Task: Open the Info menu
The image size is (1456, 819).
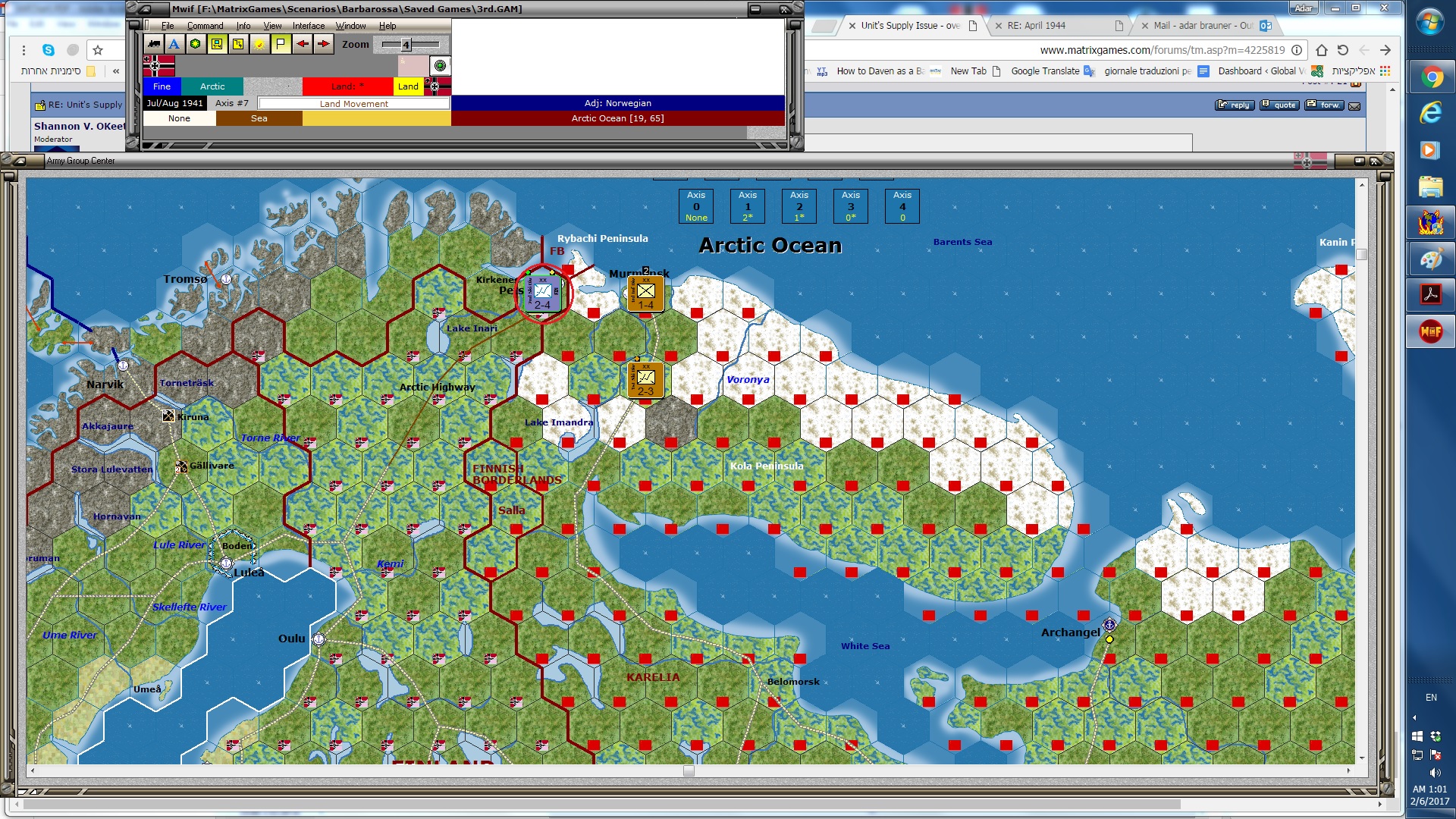Action: (x=243, y=26)
